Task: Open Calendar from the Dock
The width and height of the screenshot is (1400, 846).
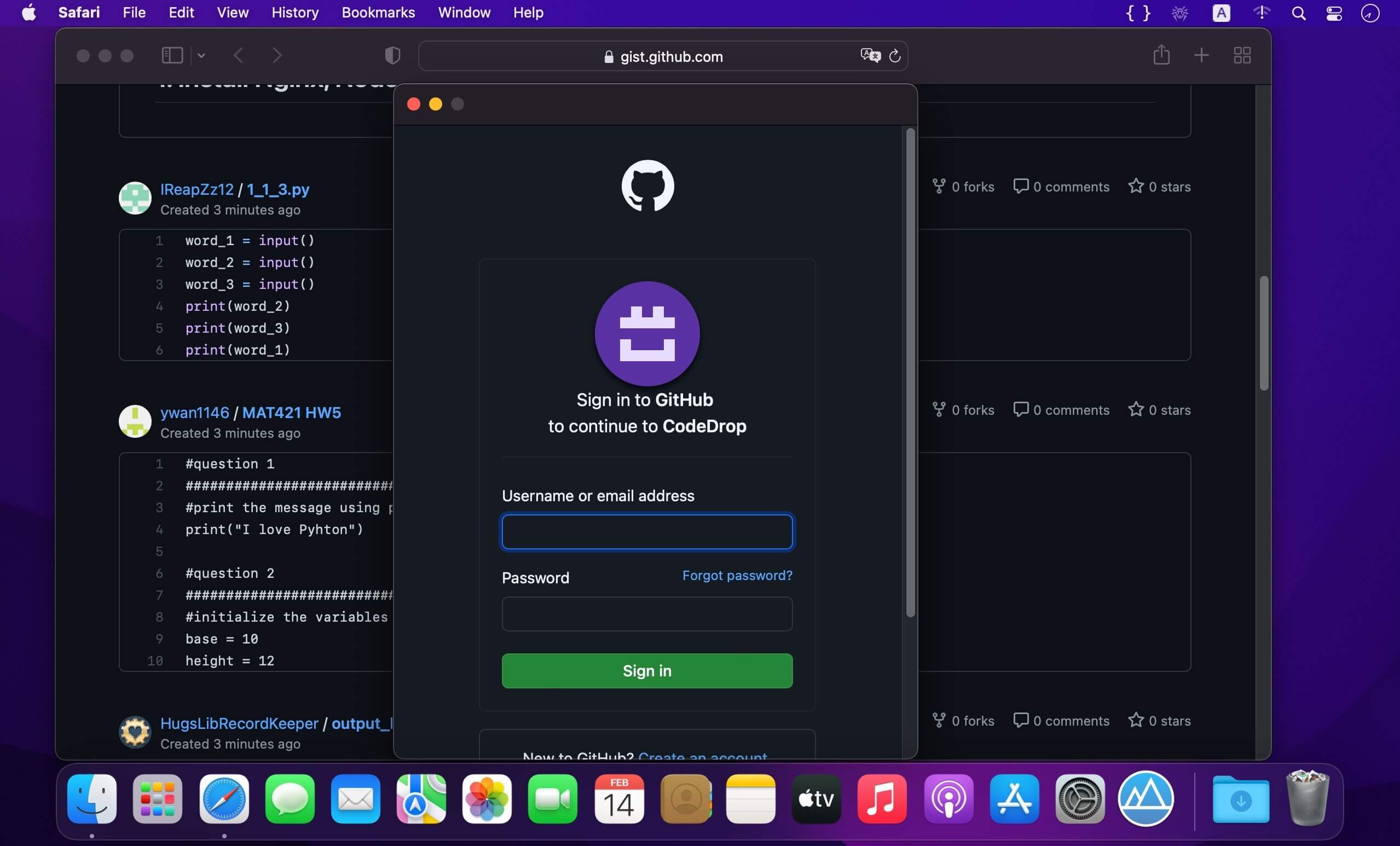Action: (x=619, y=798)
